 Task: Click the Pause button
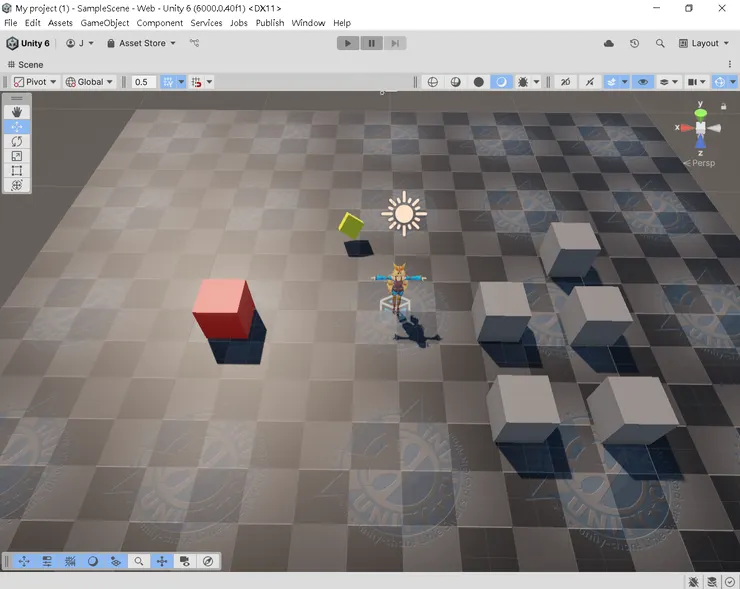[x=371, y=43]
